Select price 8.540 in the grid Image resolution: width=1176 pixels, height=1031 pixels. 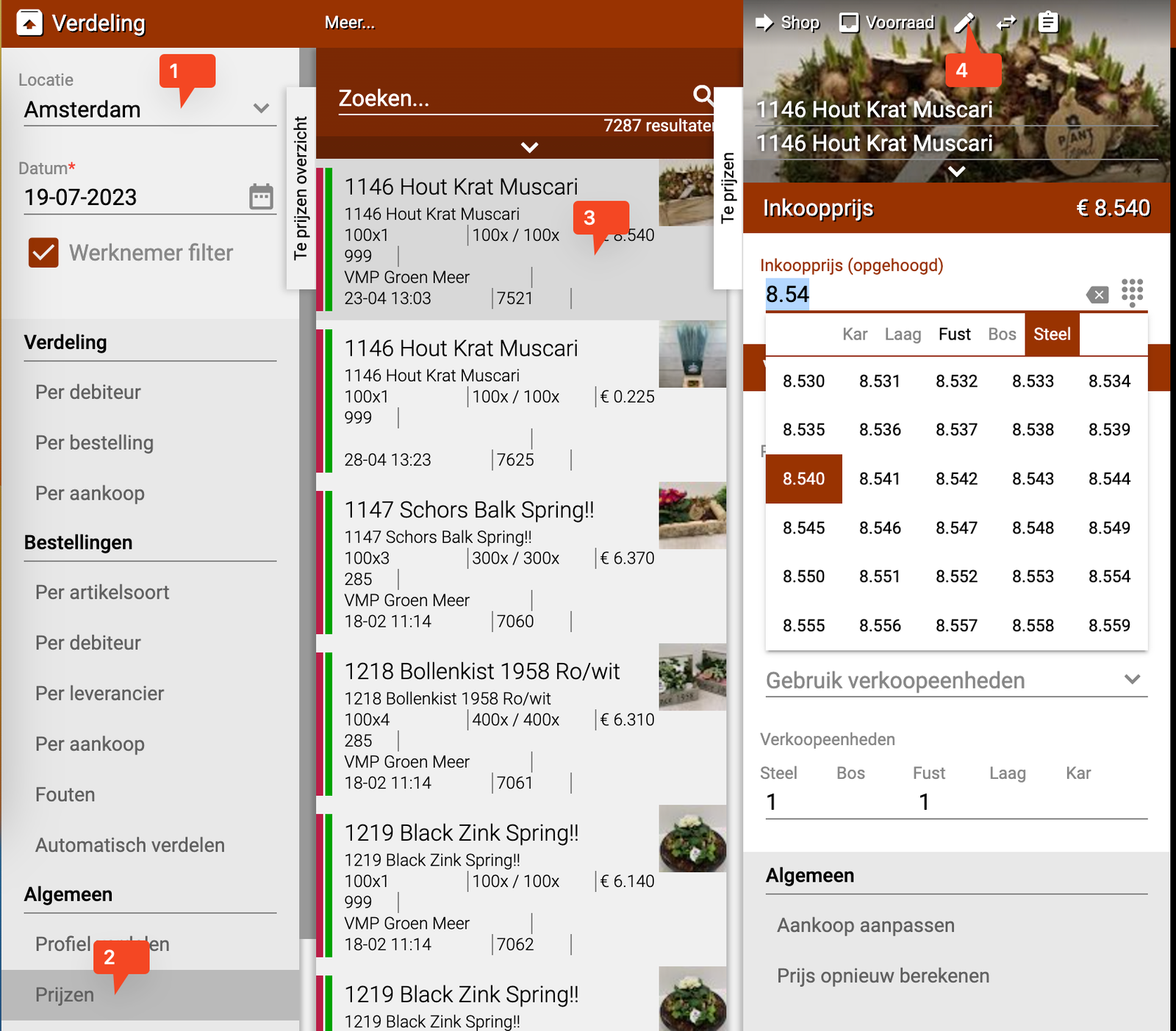803,479
